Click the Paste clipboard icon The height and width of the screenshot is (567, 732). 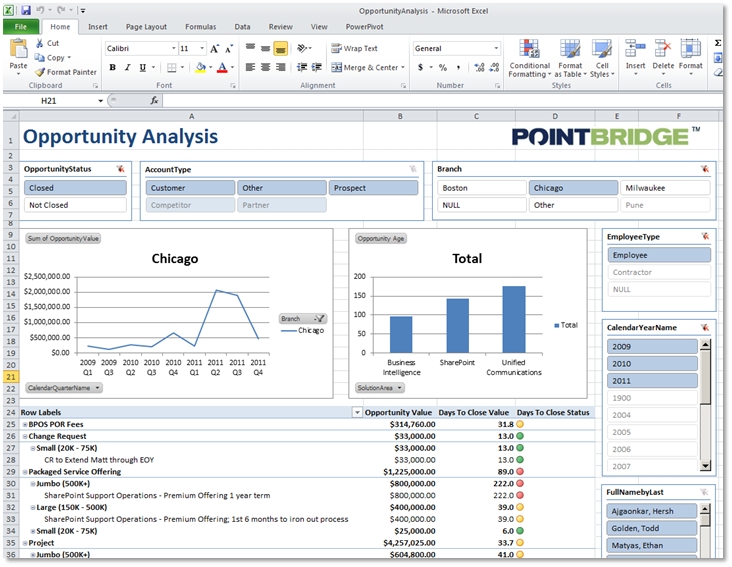(18, 49)
